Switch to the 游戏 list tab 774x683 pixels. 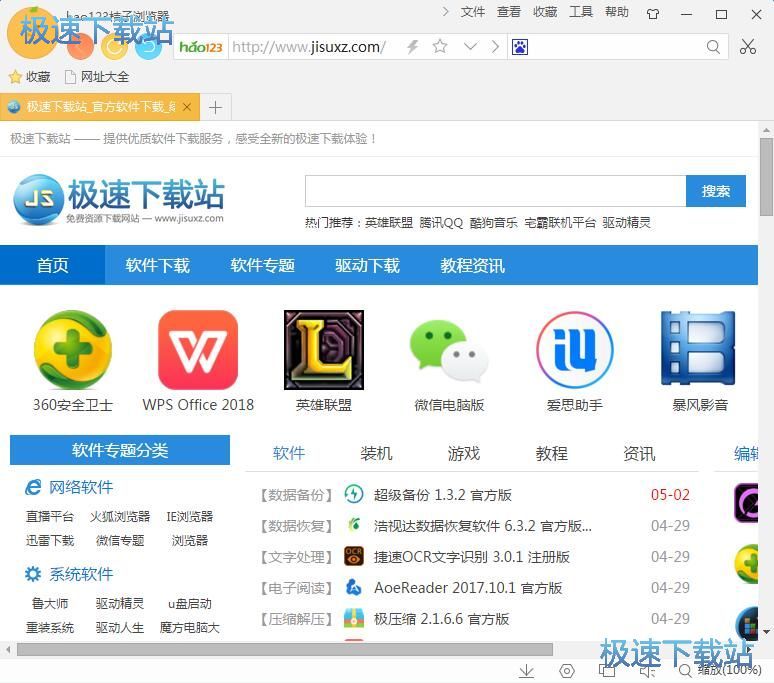coord(464,453)
